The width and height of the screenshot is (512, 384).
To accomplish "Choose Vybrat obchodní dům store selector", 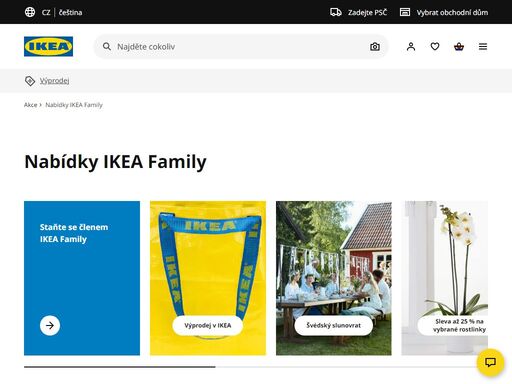I will coord(452,13).
